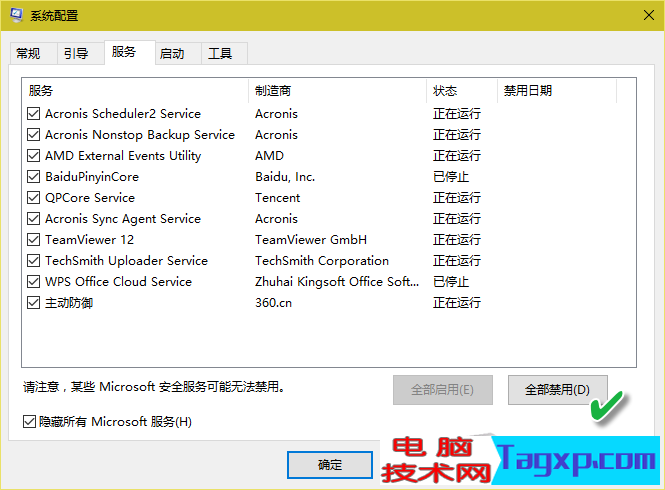The width and height of the screenshot is (665, 490).
Task: Uncheck Acronis Sync Agent Service checkbox
Action: 34,218
